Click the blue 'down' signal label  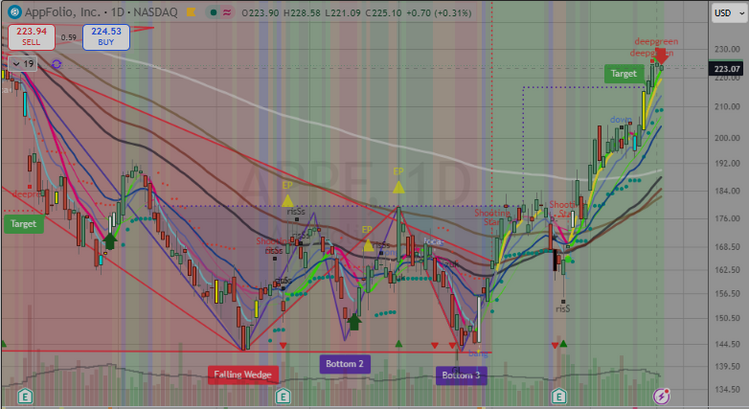pyautogui.click(x=621, y=119)
